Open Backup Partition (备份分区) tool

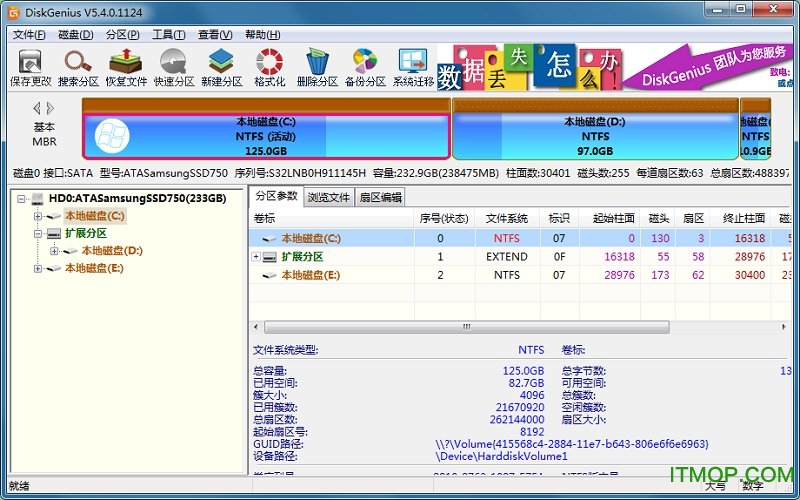tap(365, 67)
